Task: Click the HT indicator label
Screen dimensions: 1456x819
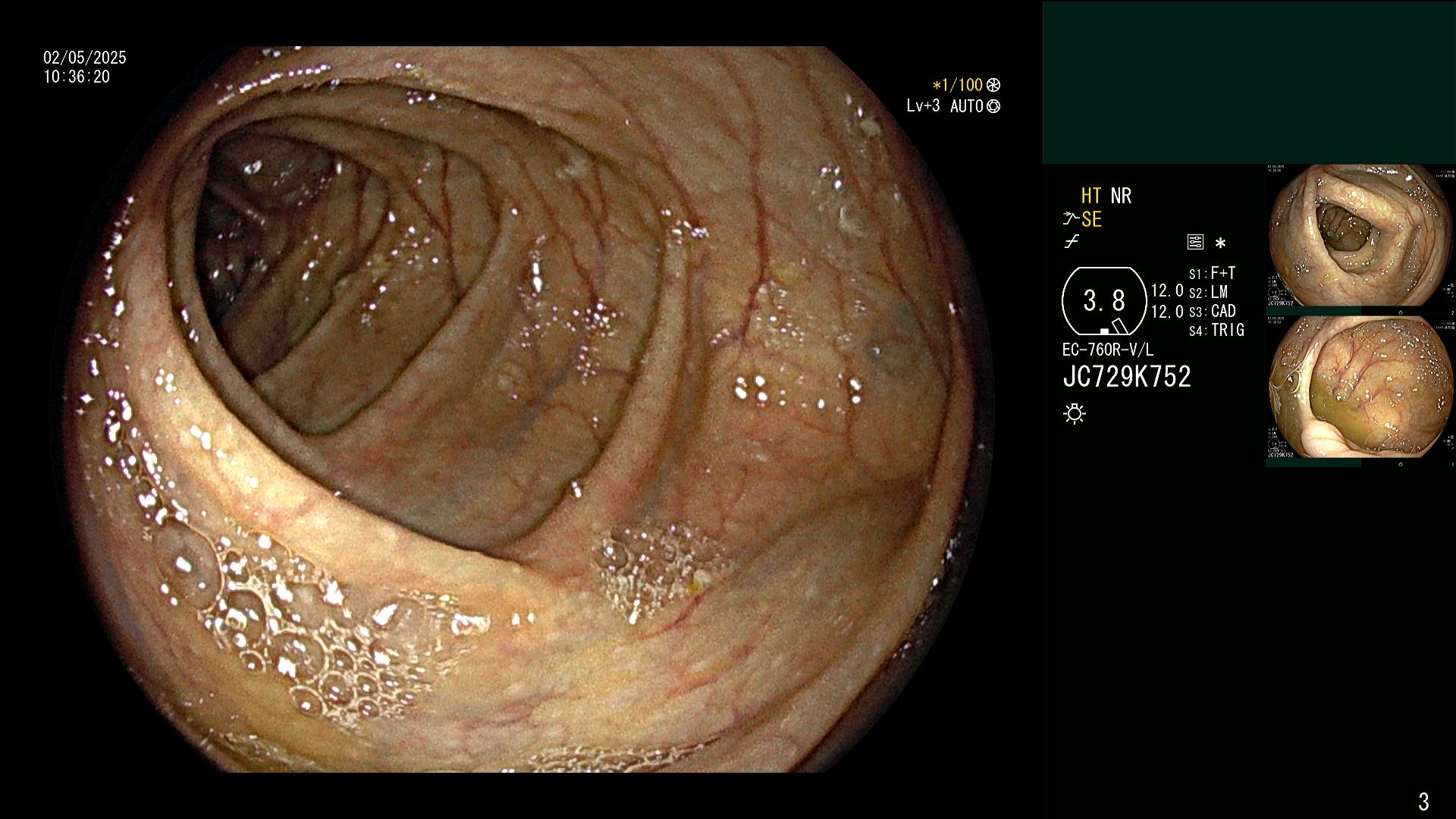Action: pyautogui.click(x=1091, y=196)
